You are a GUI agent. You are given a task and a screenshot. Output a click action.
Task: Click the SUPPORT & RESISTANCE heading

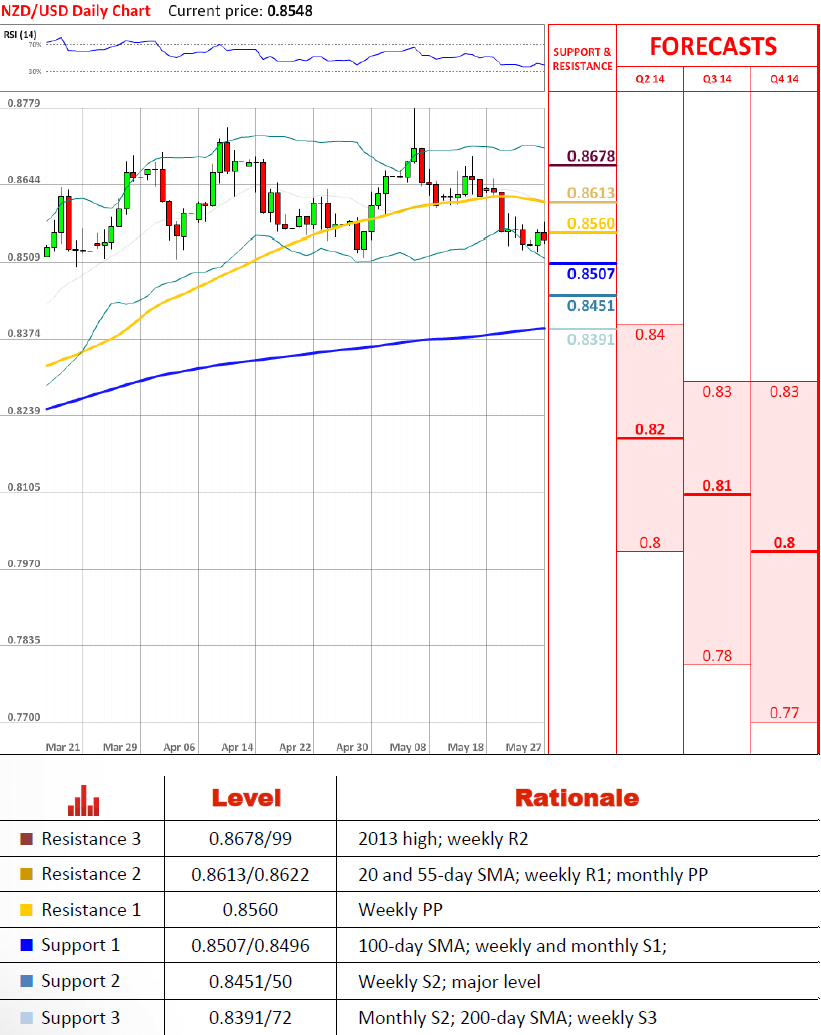tap(582, 59)
